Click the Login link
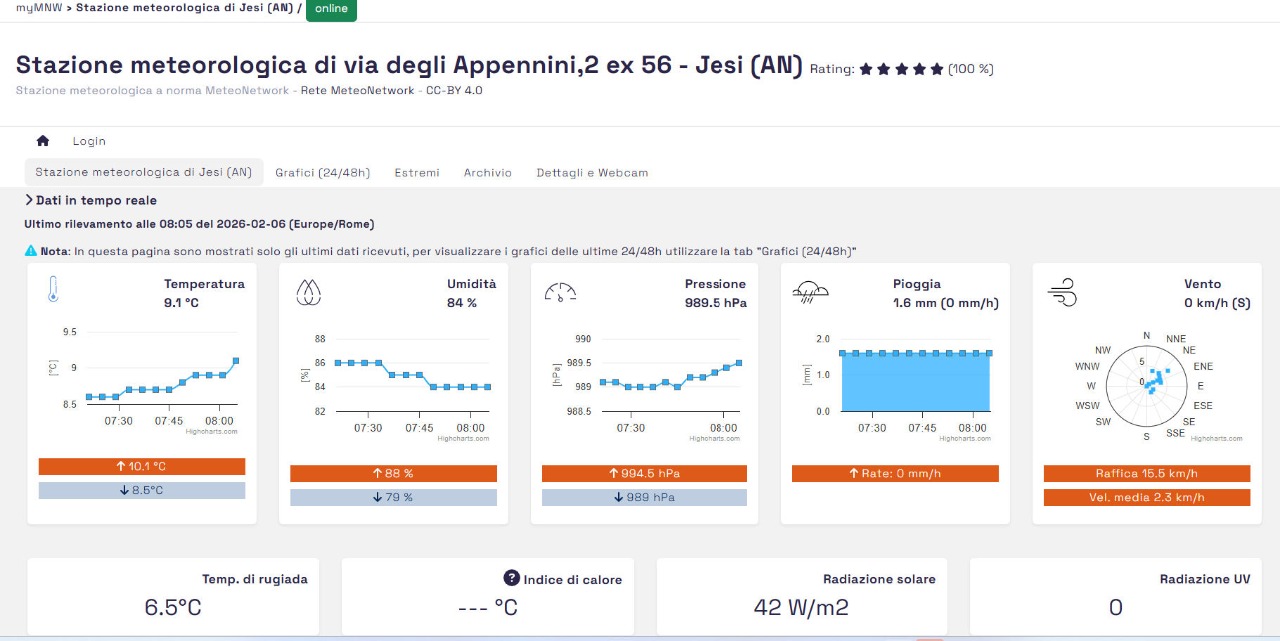1280x641 pixels. point(89,141)
